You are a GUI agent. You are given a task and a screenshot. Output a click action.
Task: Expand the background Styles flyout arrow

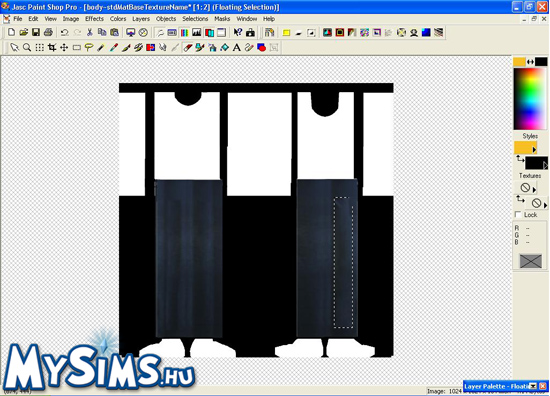point(545,165)
